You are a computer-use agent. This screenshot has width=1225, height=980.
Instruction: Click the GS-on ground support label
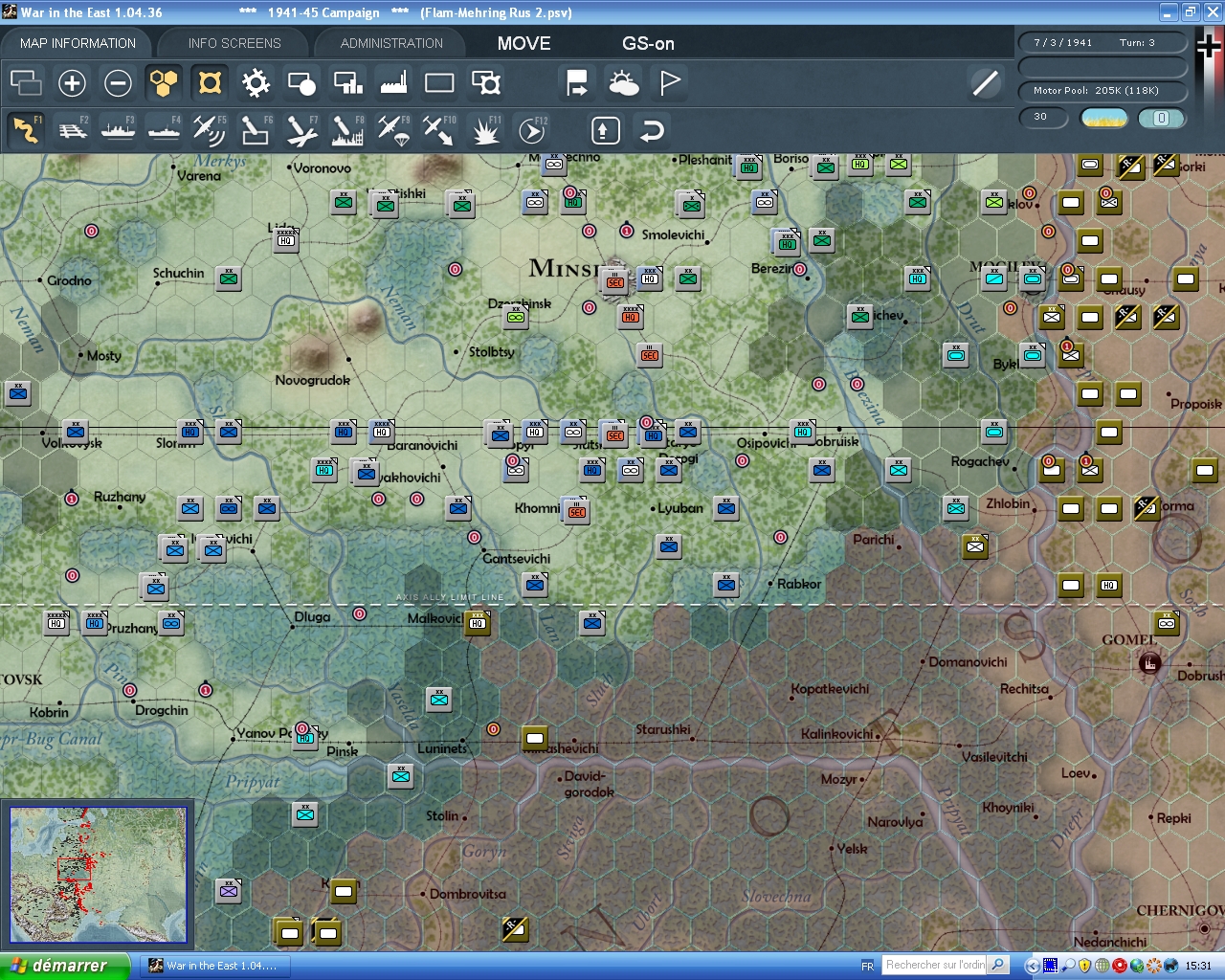[648, 43]
